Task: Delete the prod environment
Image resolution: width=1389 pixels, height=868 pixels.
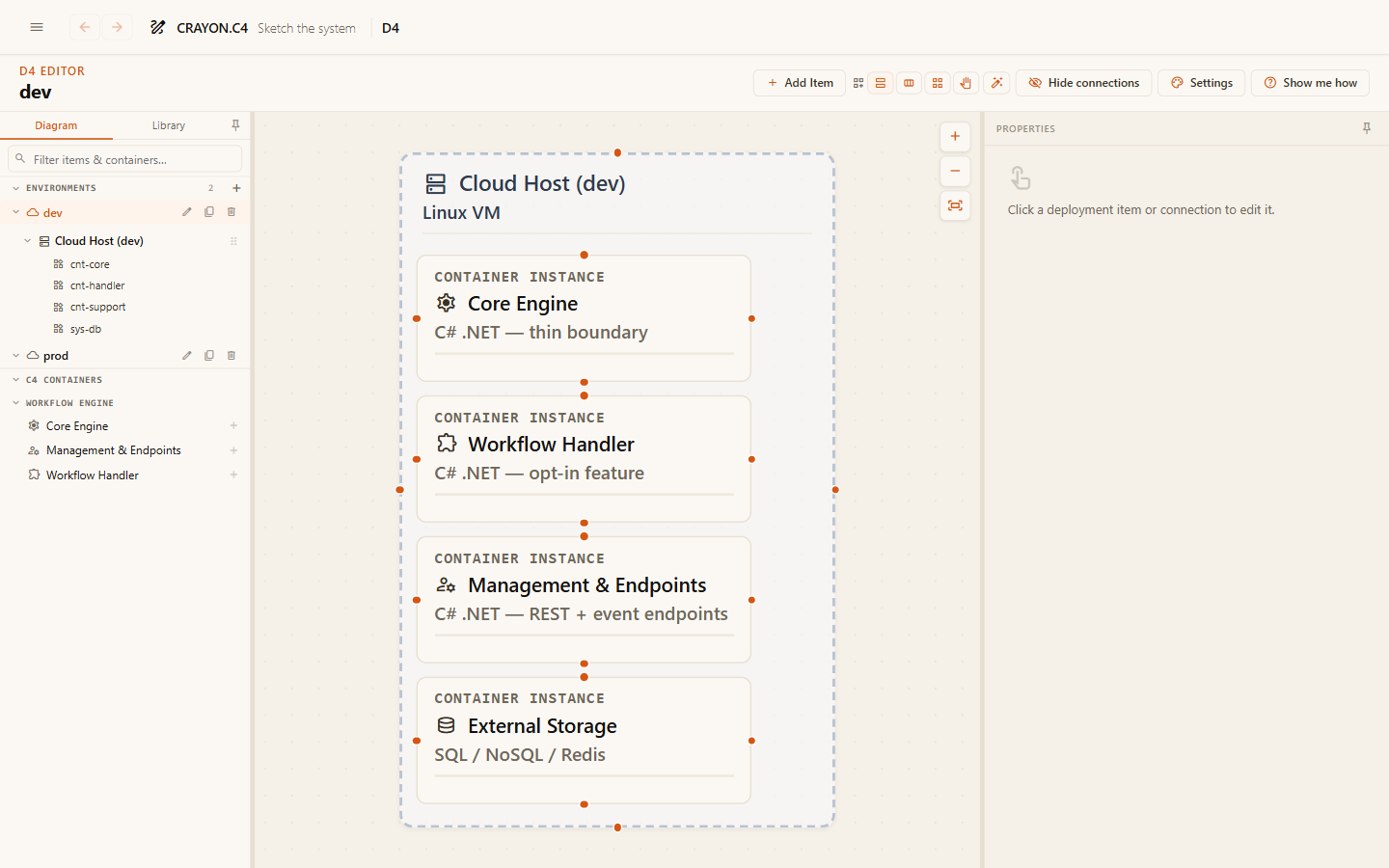Action: (231, 356)
